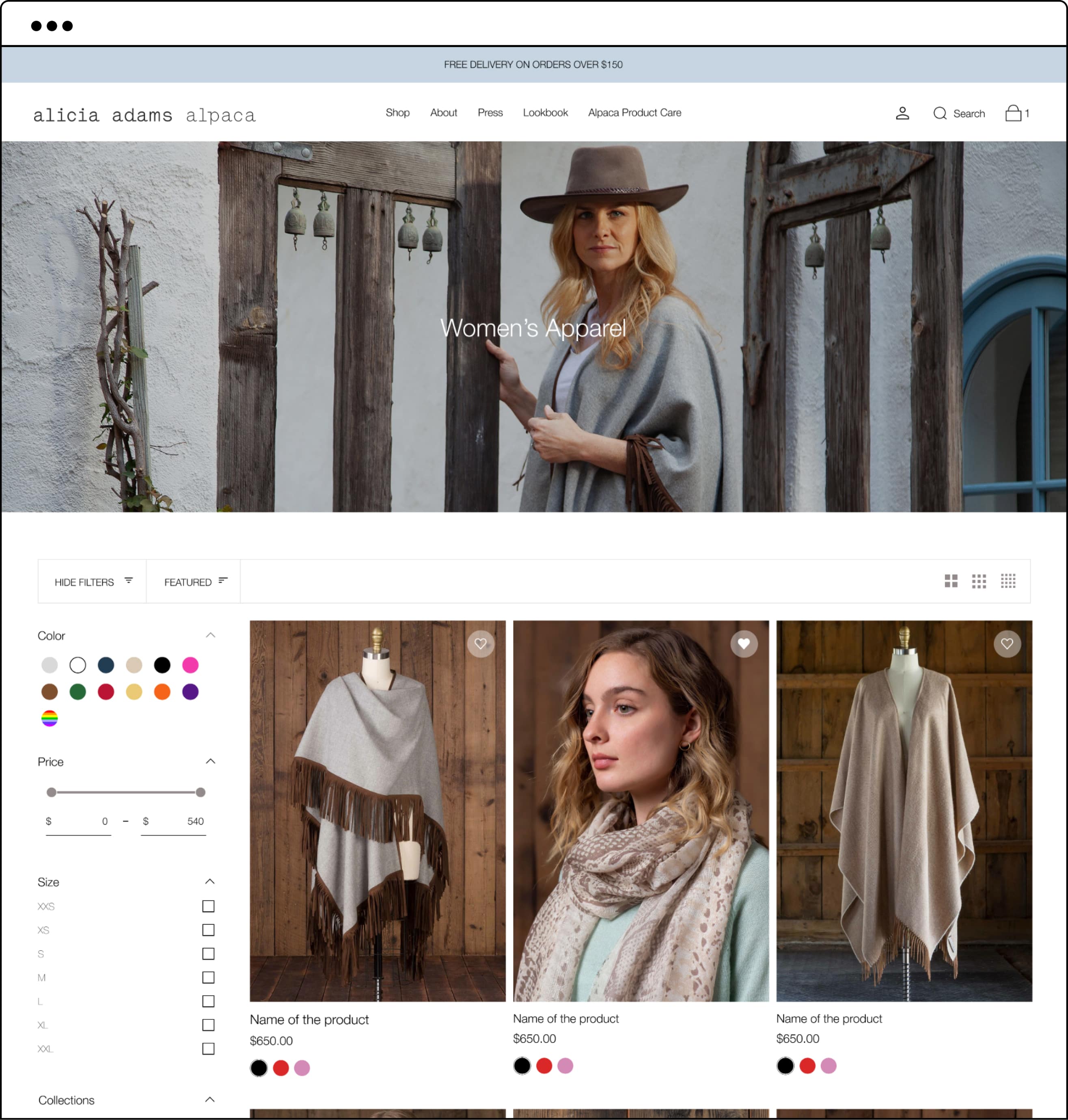Select the green color filter

click(x=78, y=692)
